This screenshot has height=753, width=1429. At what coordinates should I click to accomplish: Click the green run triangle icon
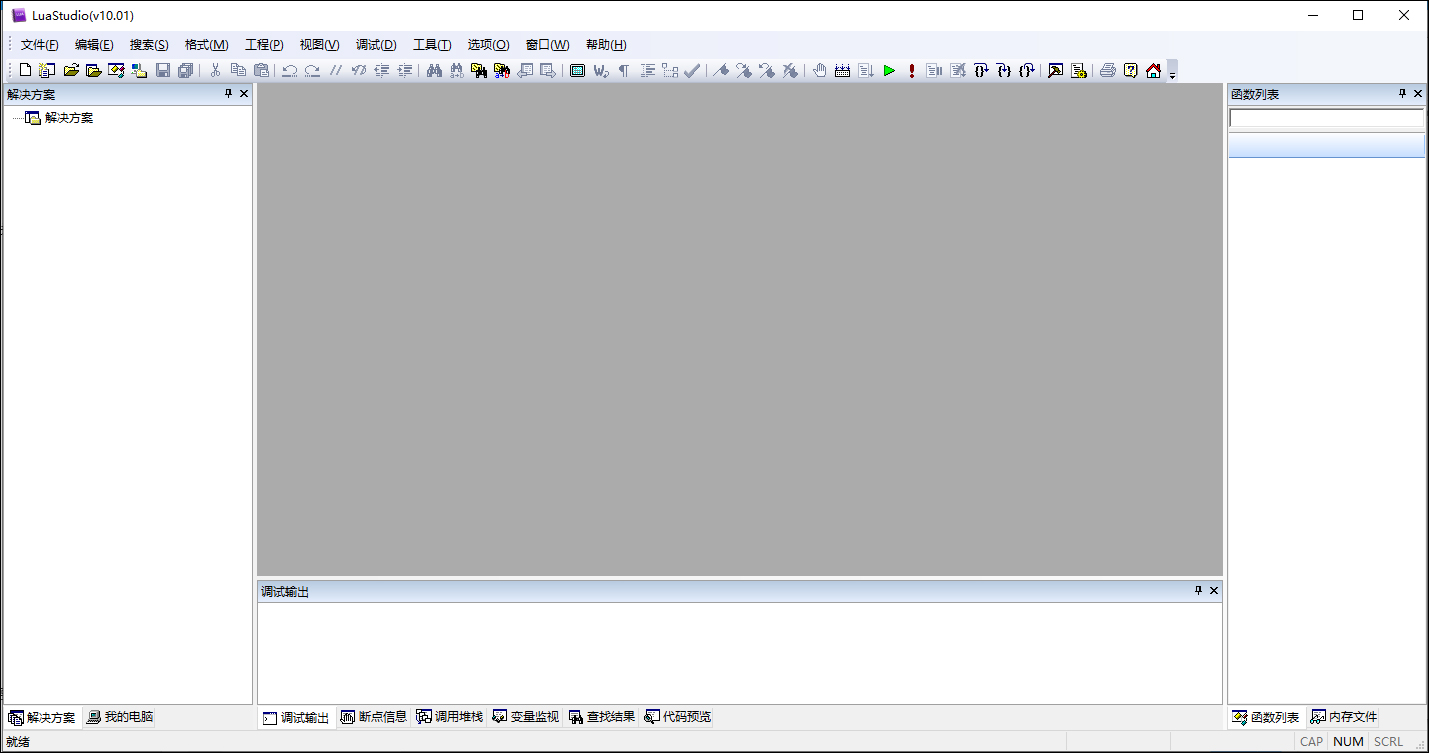point(888,70)
